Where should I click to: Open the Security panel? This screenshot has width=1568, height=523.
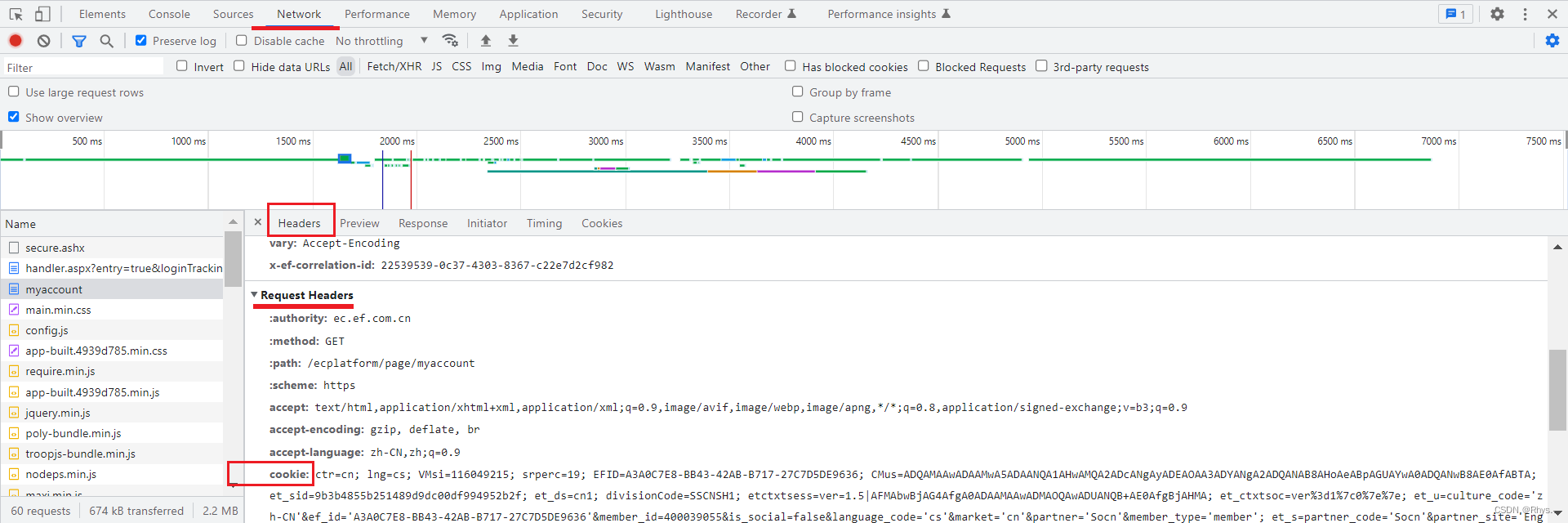602,14
